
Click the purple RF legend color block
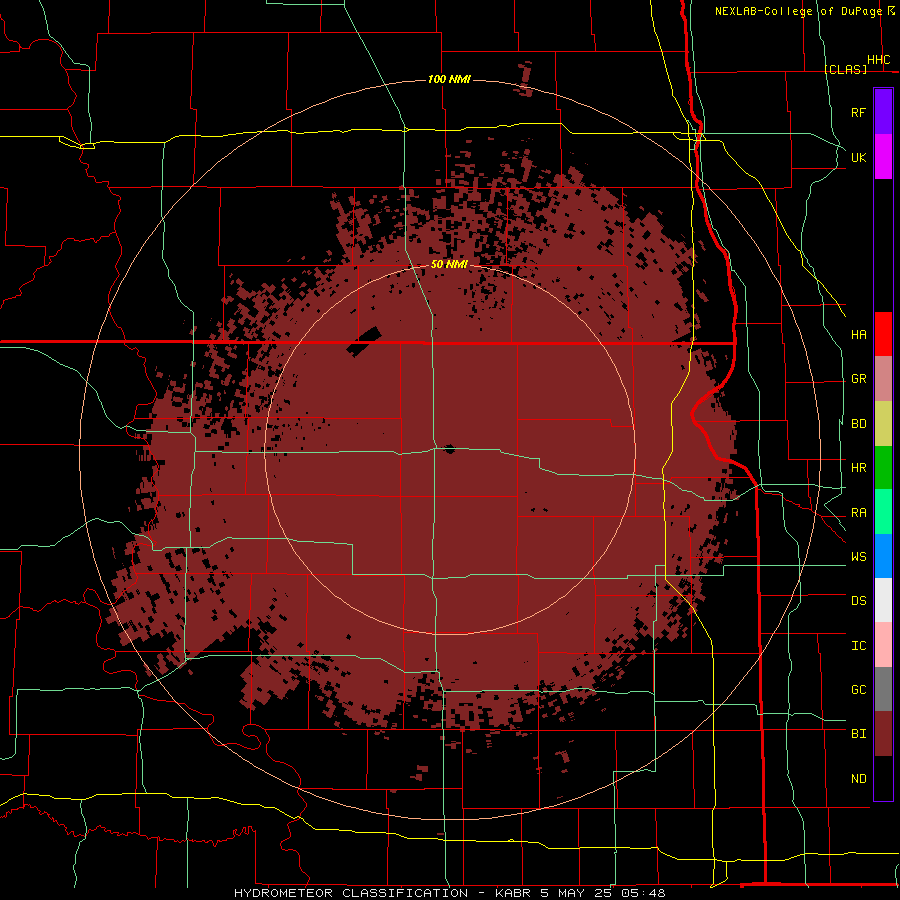pyautogui.click(x=883, y=111)
